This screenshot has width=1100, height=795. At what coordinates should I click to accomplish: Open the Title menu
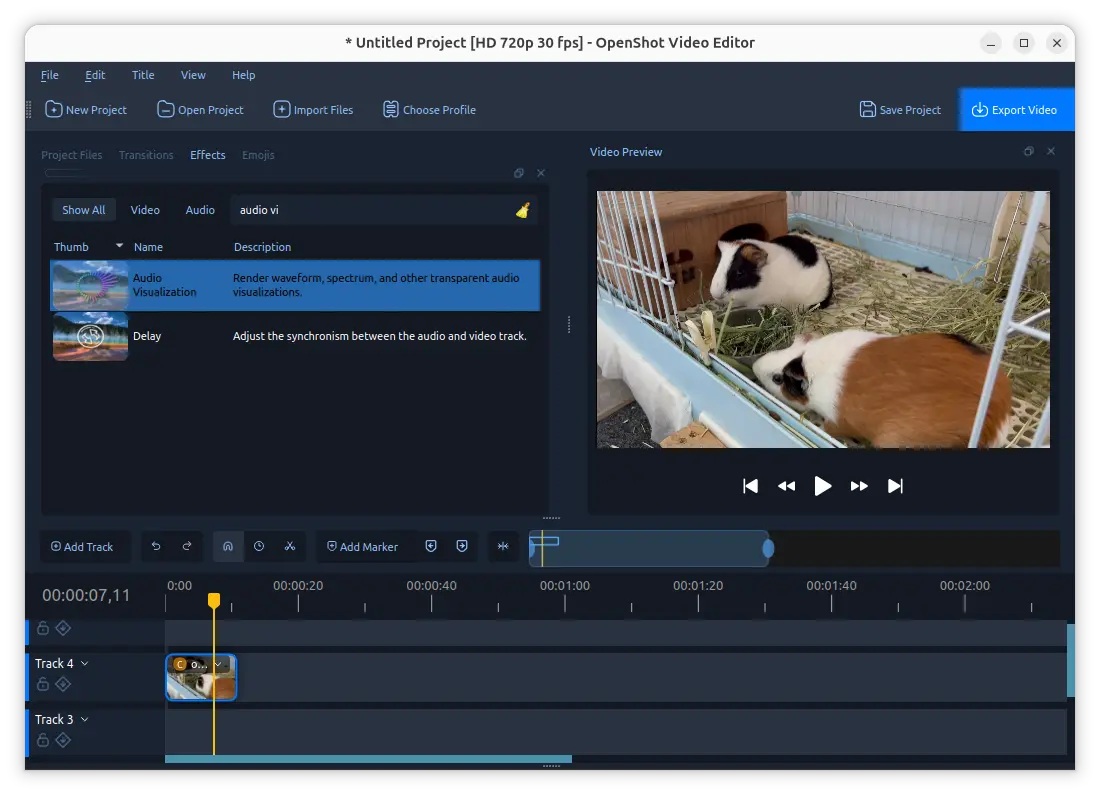click(x=143, y=75)
